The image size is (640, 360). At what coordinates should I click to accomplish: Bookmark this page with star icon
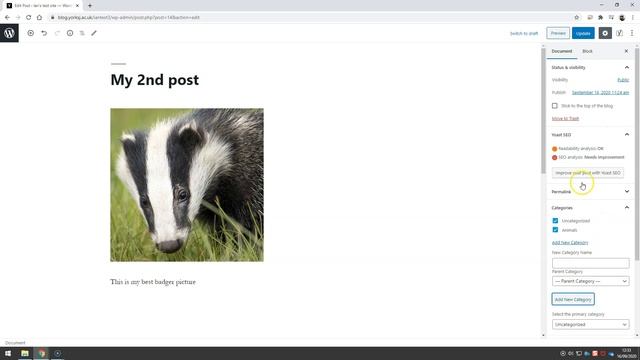tap(577, 18)
